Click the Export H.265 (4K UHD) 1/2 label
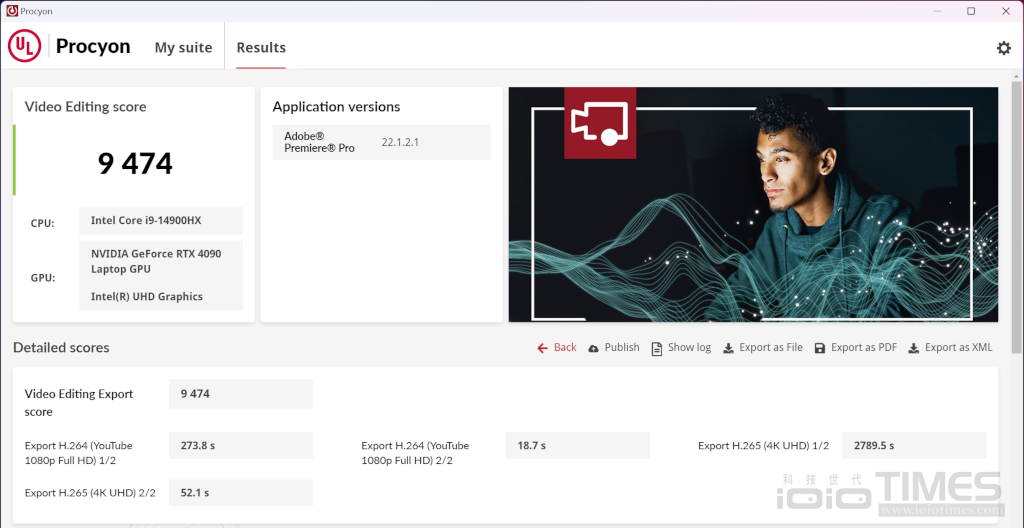This screenshot has height=528, width=1024. click(763, 446)
